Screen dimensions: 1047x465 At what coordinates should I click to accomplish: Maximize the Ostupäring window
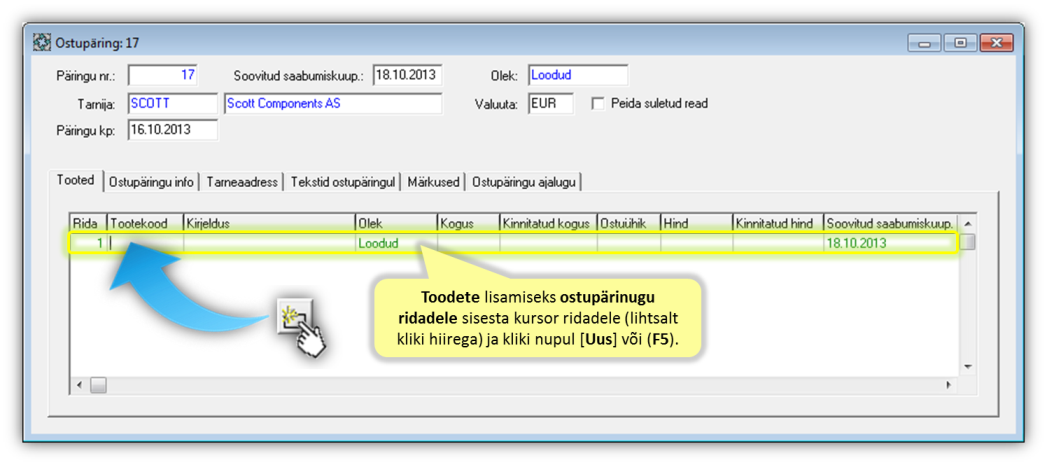[960, 43]
